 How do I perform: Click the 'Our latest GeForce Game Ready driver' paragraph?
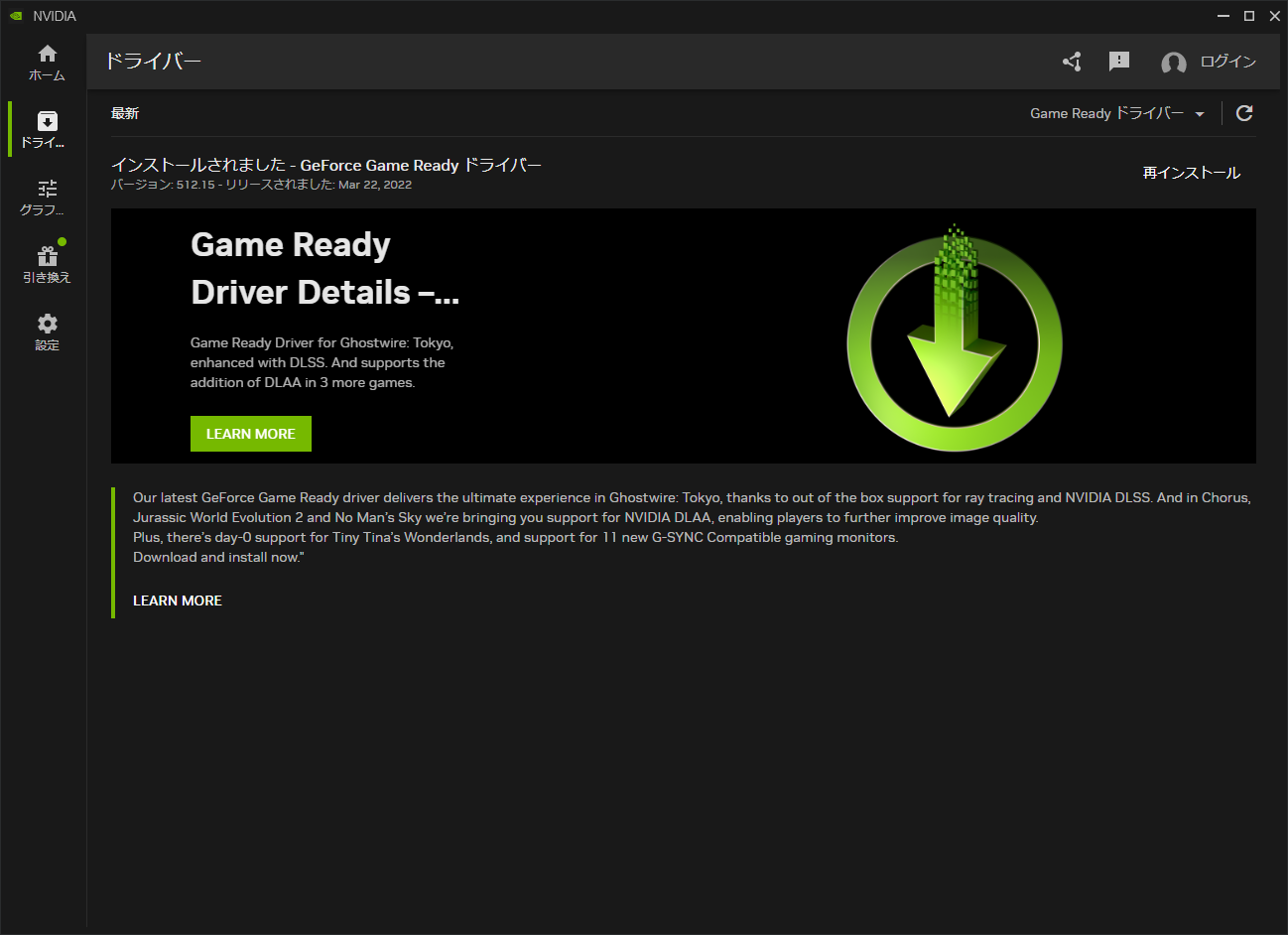pyautogui.click(x=692, y=527)
